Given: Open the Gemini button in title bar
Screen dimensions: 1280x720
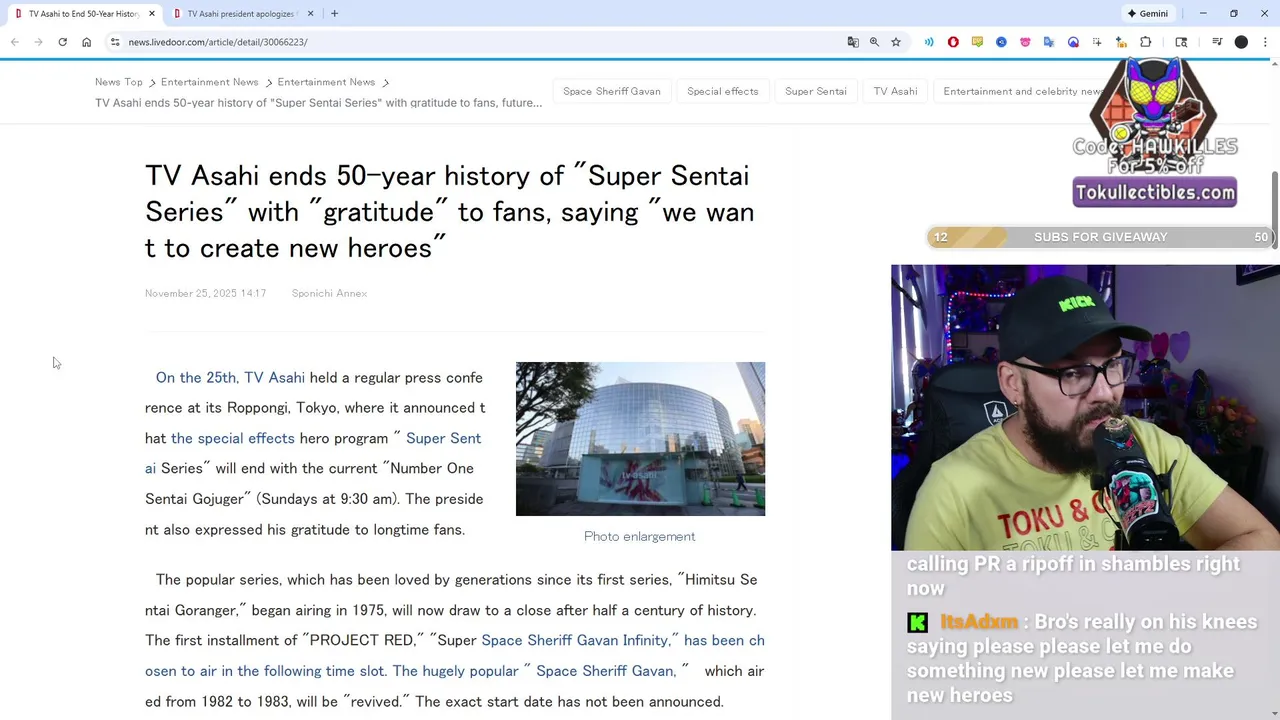Looking at the screenshot, I should [1147, 14].
